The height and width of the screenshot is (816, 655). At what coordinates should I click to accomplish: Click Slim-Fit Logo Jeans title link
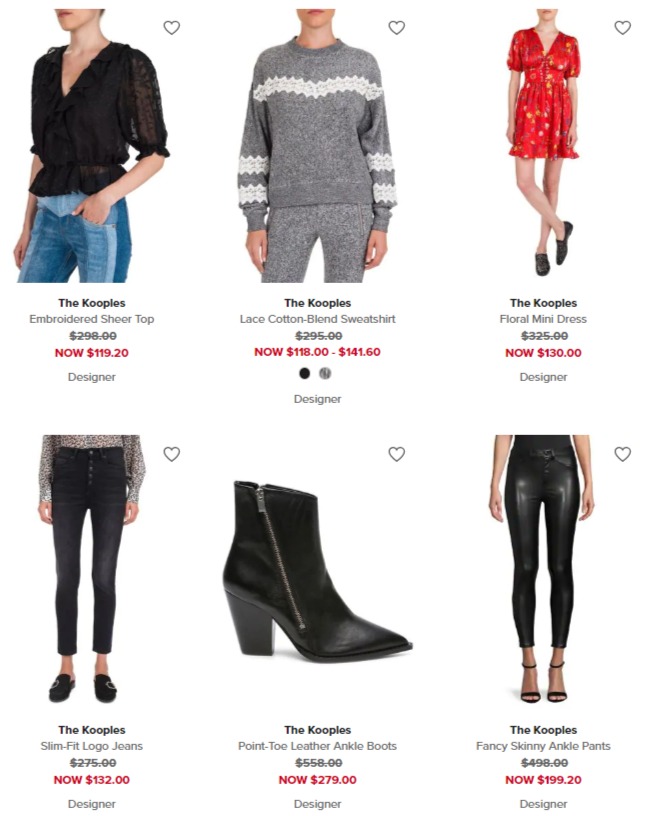(92, 746)
